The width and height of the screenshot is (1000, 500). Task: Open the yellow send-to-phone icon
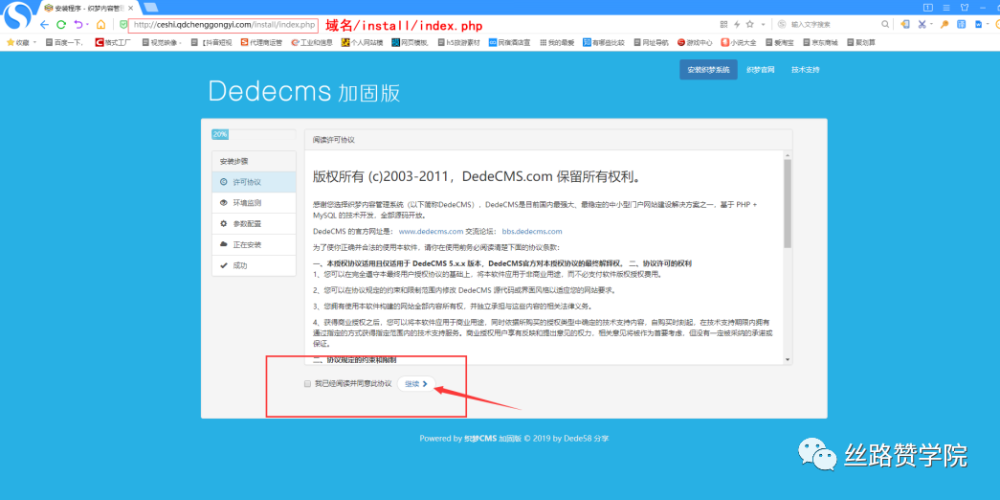pos(905,24)
